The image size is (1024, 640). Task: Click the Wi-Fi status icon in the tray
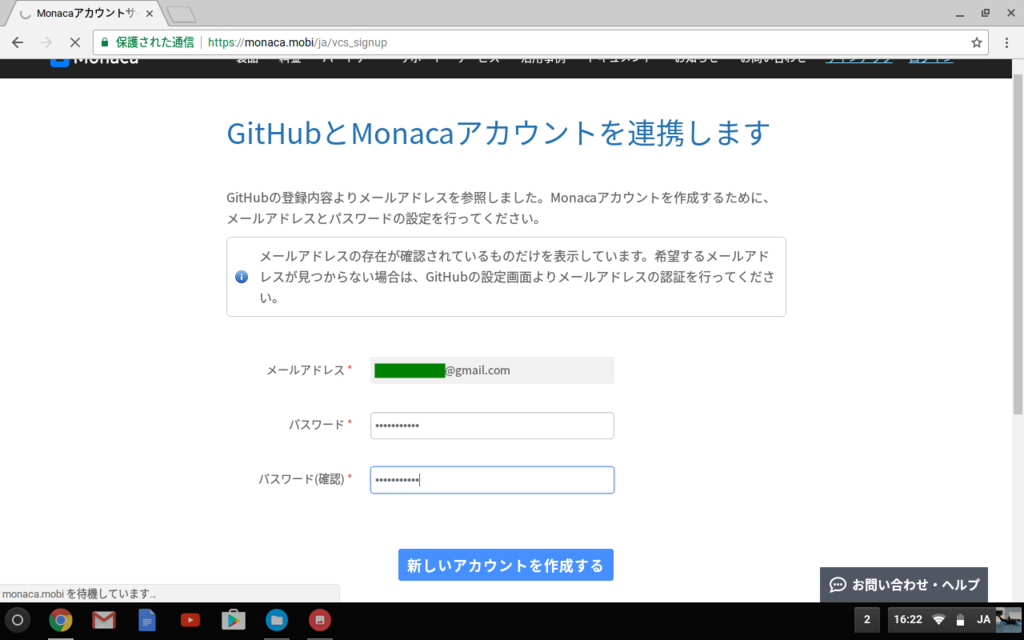(938, 620)
